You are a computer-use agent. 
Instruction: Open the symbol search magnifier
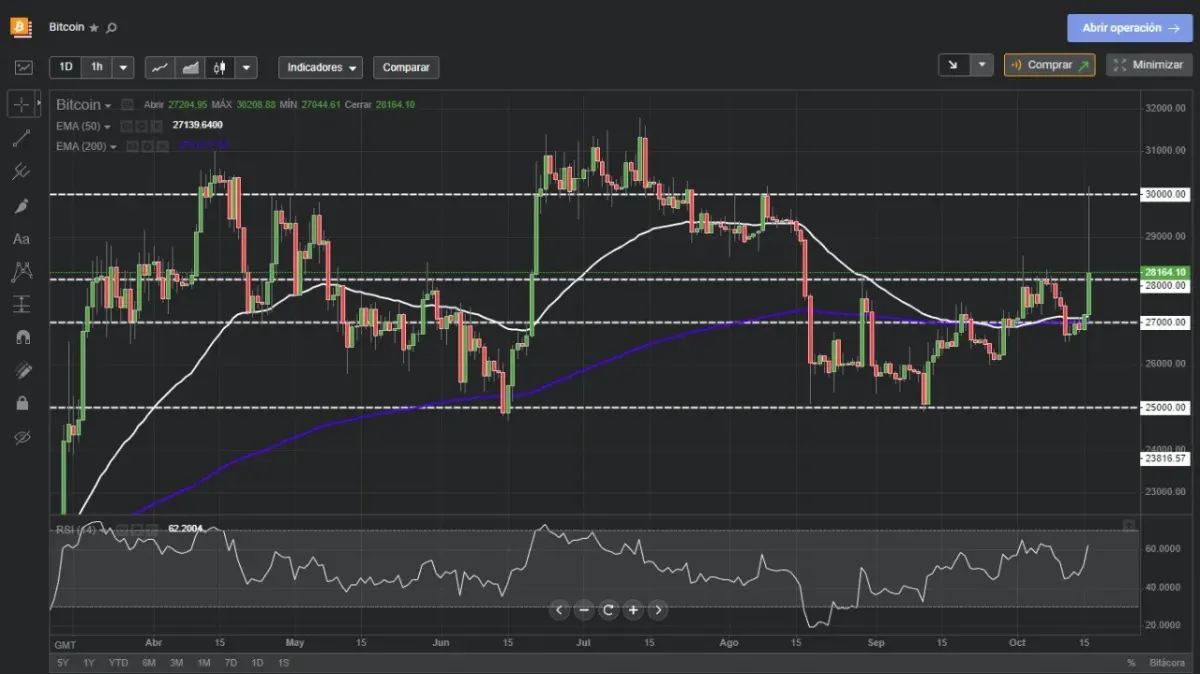(111, 28)
